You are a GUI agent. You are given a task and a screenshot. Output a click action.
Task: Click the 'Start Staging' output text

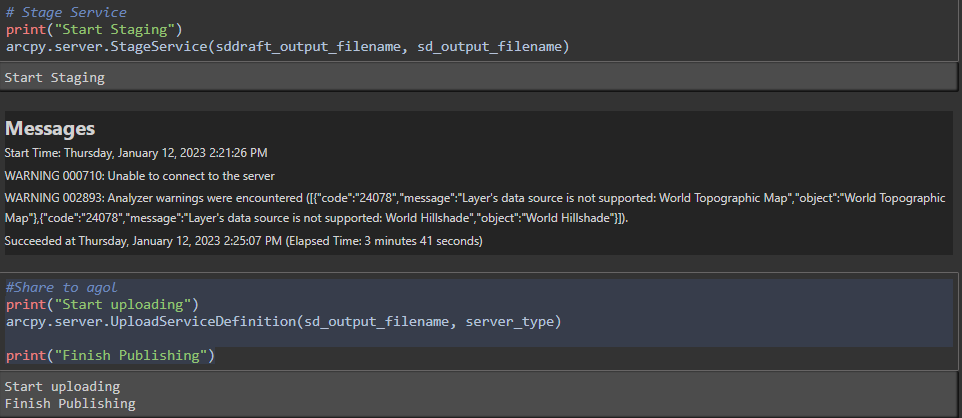pos(54,77)
